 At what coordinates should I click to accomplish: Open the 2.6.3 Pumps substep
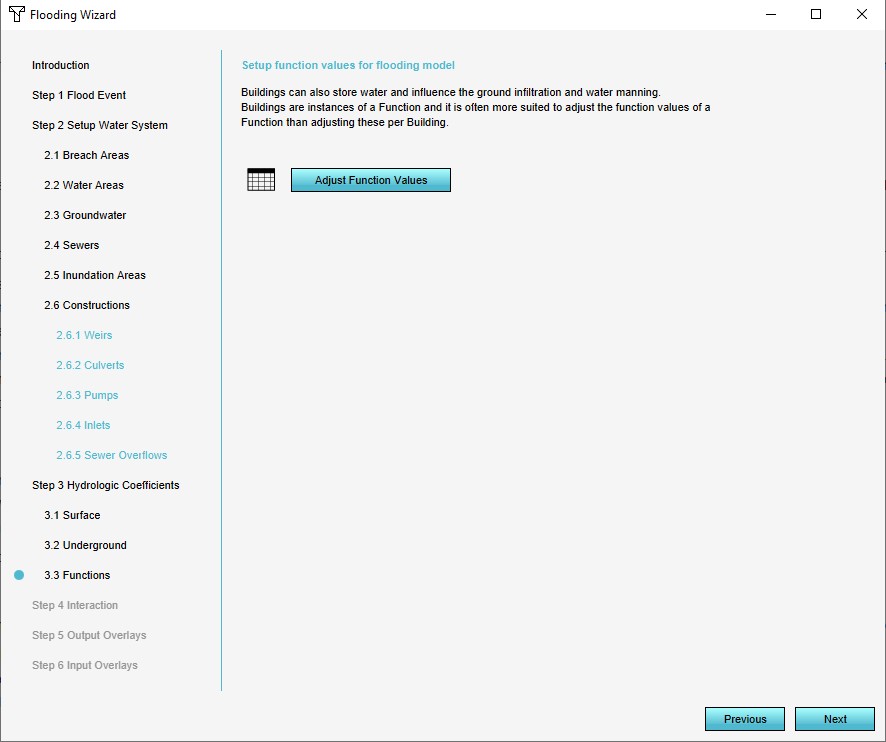[x=87, y=395]
